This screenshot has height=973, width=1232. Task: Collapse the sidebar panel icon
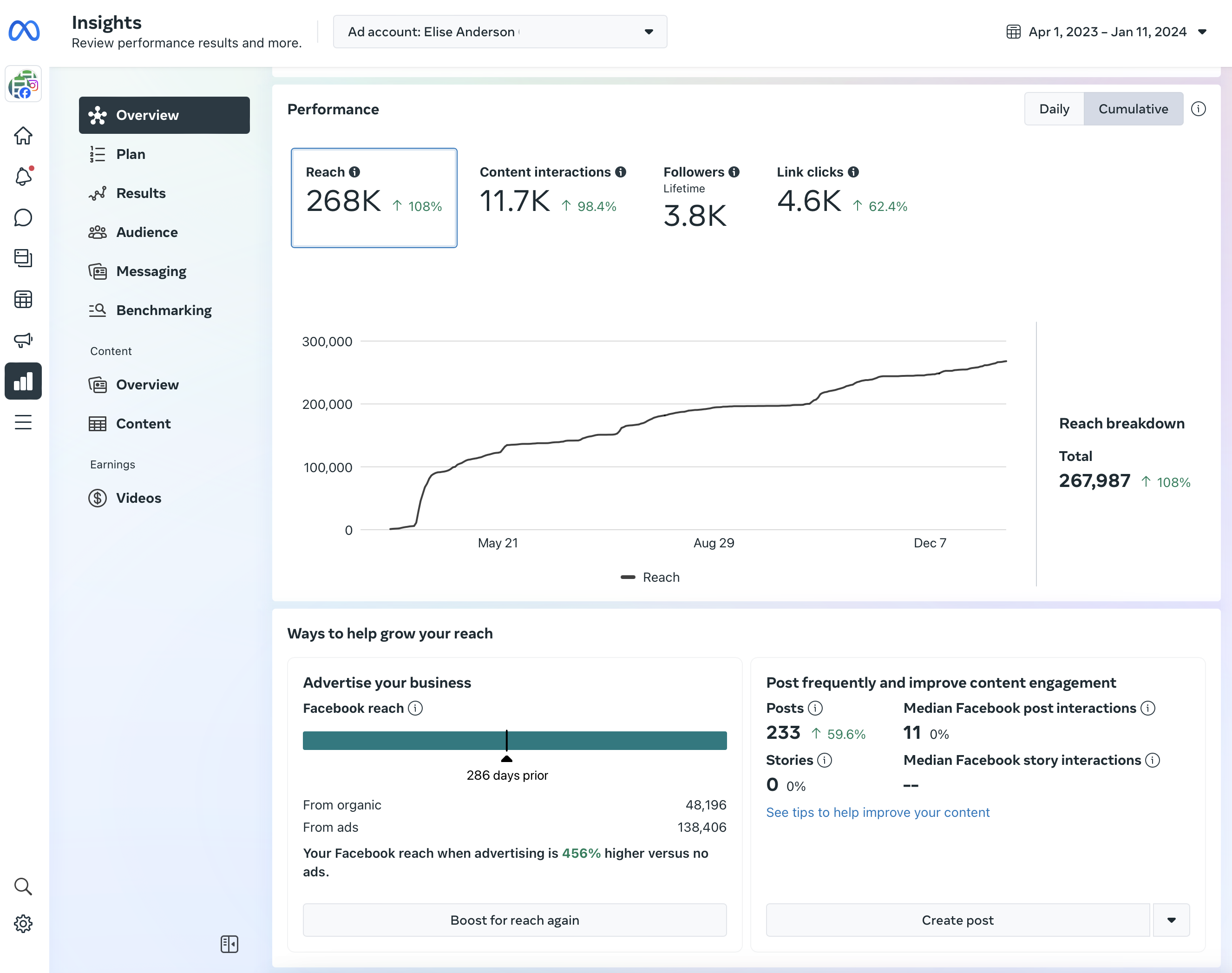[x=229, y=944]
